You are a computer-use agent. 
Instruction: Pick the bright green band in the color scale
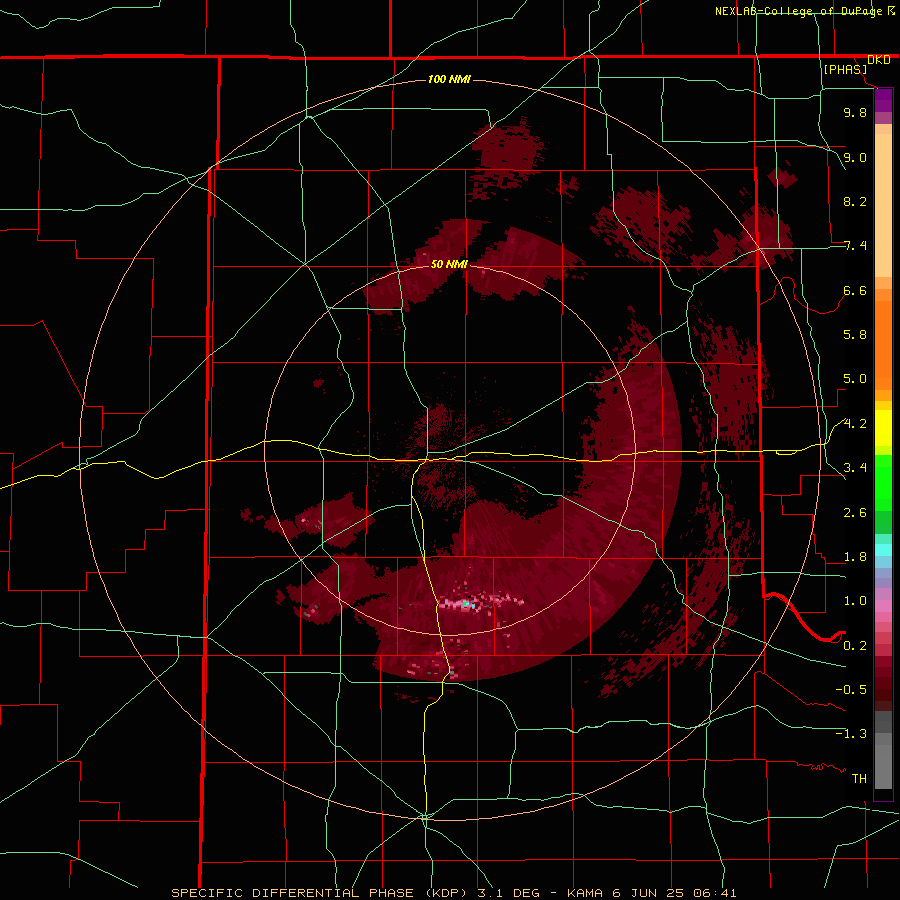pyautogui.click(x=883, y=482)
